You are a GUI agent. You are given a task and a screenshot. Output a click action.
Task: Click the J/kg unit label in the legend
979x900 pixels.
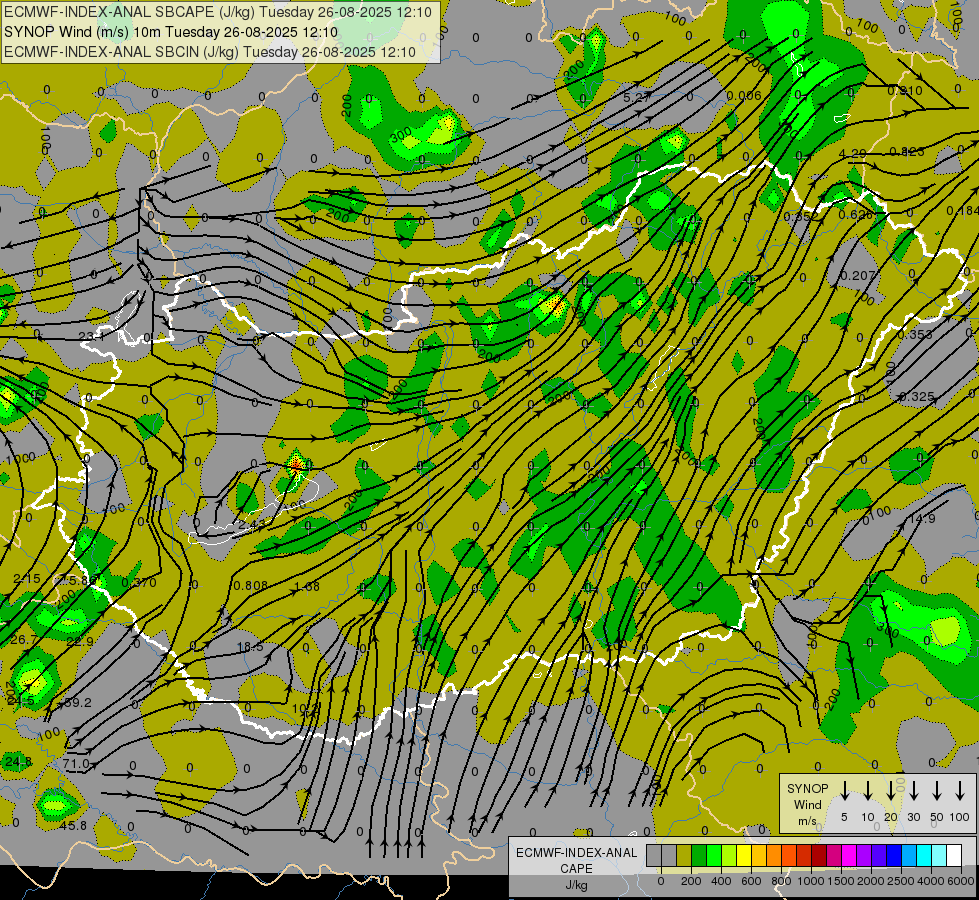tap(576, 885)
